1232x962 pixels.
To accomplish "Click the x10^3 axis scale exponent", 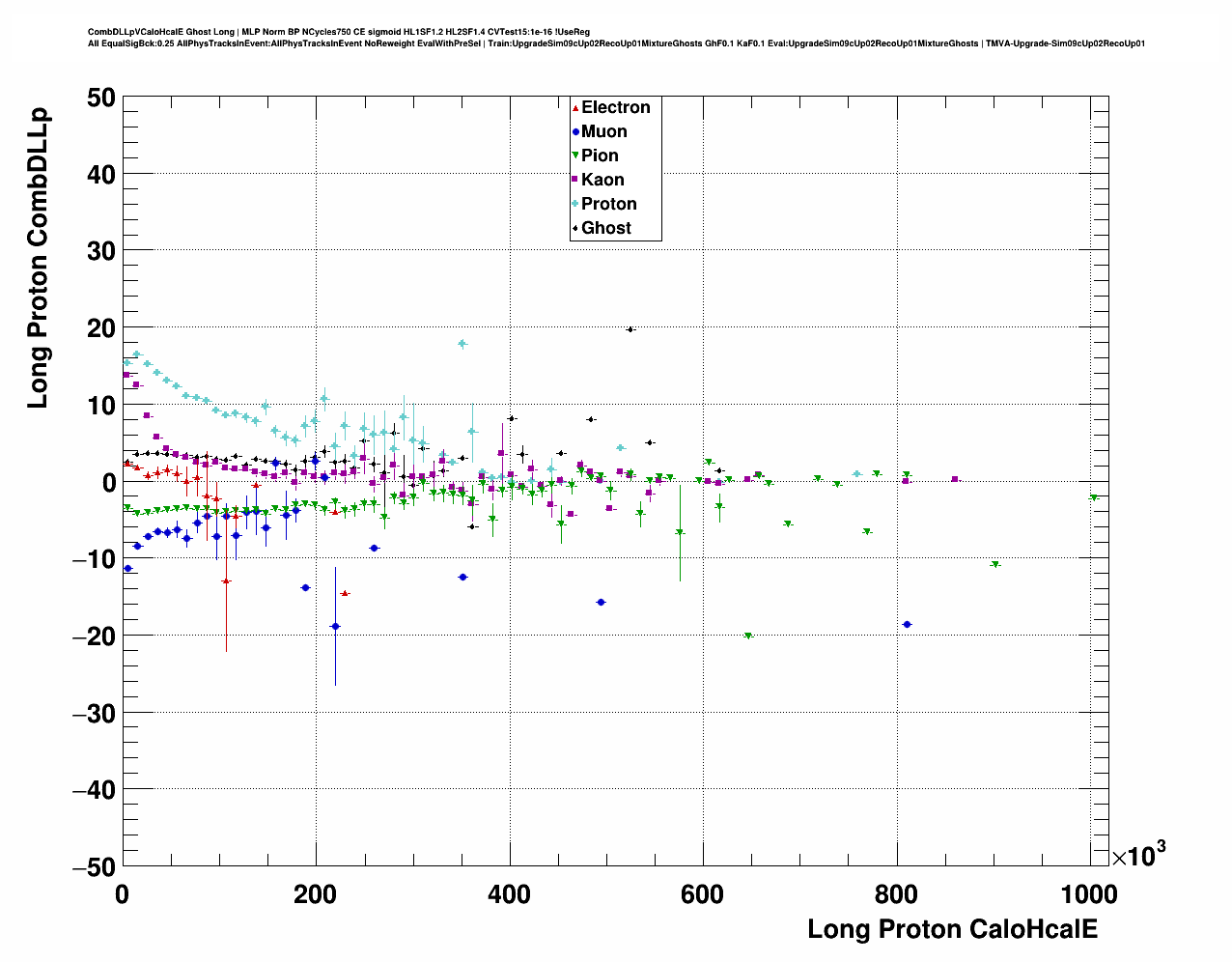I will 1137,856.
